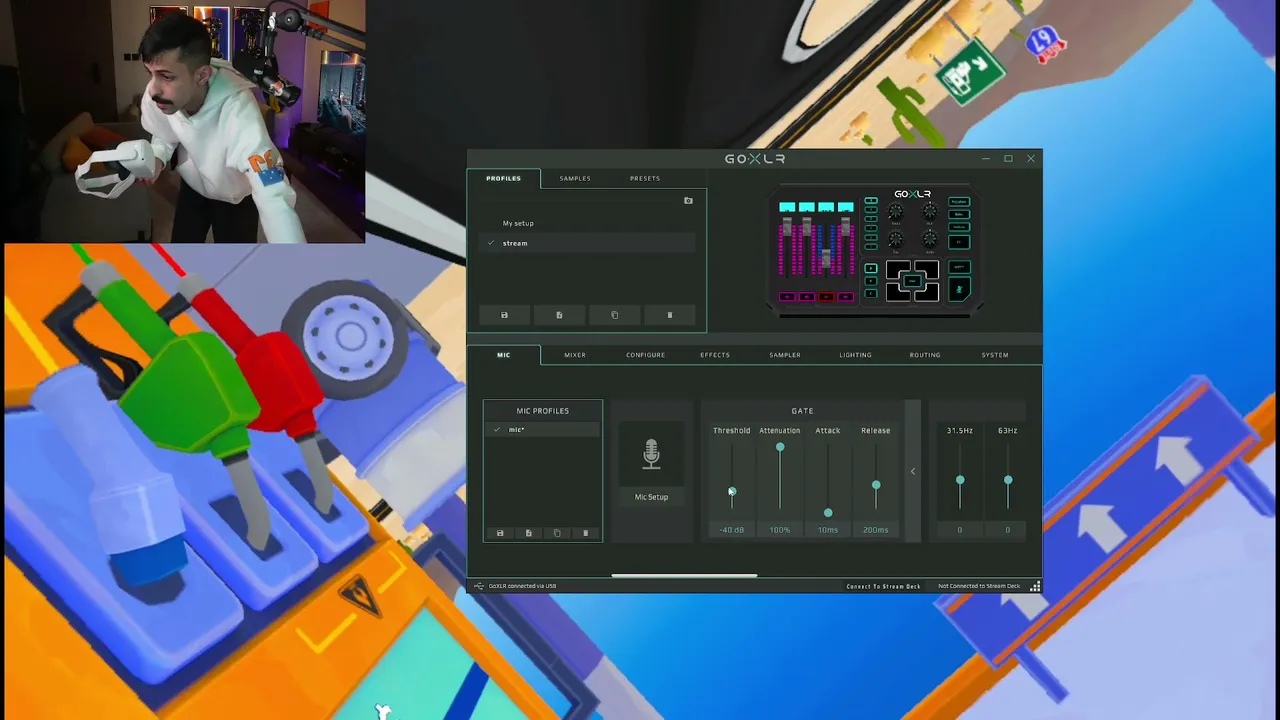Open the Configure tab
This screenshot has height=720, width=1280.
645,355
